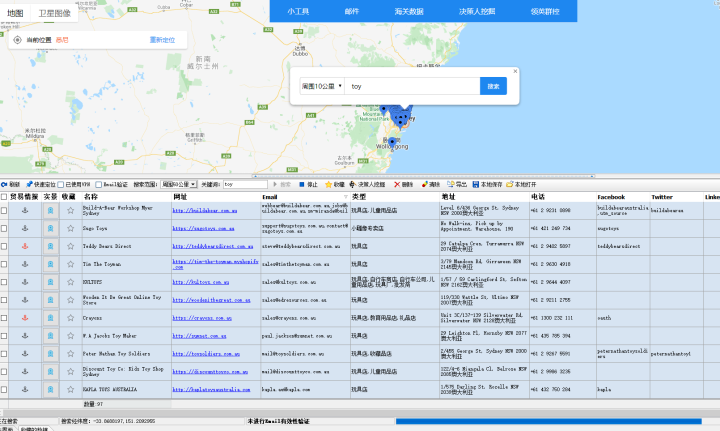Open the crayons.com.au link
This screenshot has height=431, width=720.
(202, 318)
